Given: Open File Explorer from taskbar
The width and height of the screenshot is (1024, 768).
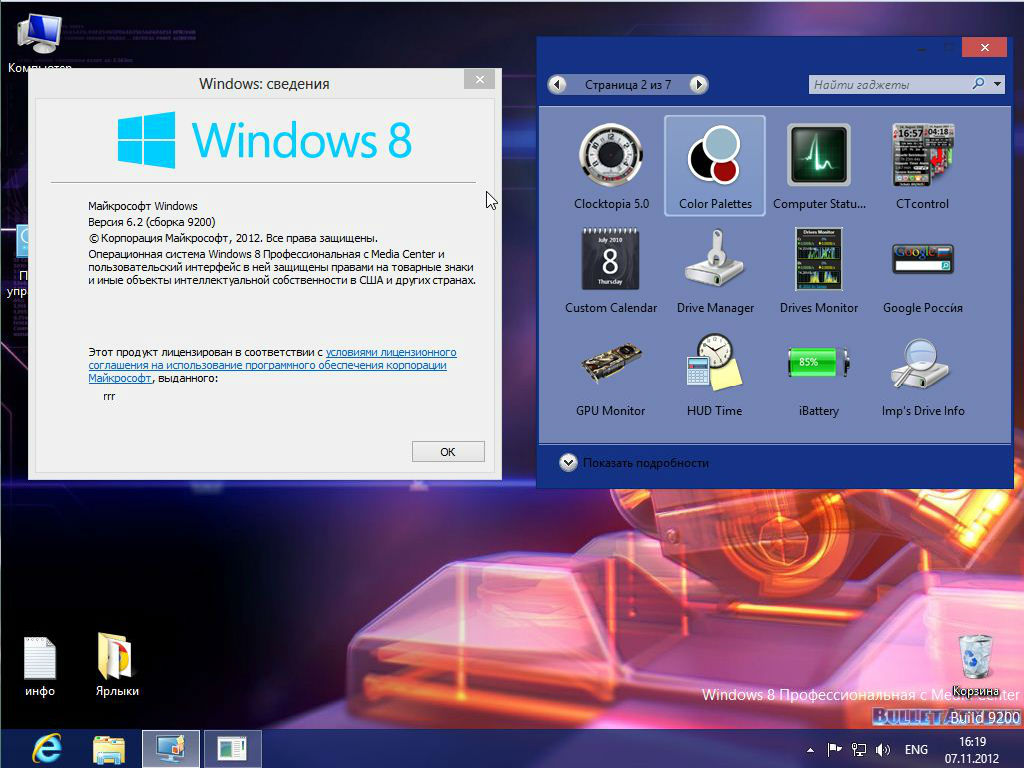Looking at the screenshot, I should coord(108,750).
